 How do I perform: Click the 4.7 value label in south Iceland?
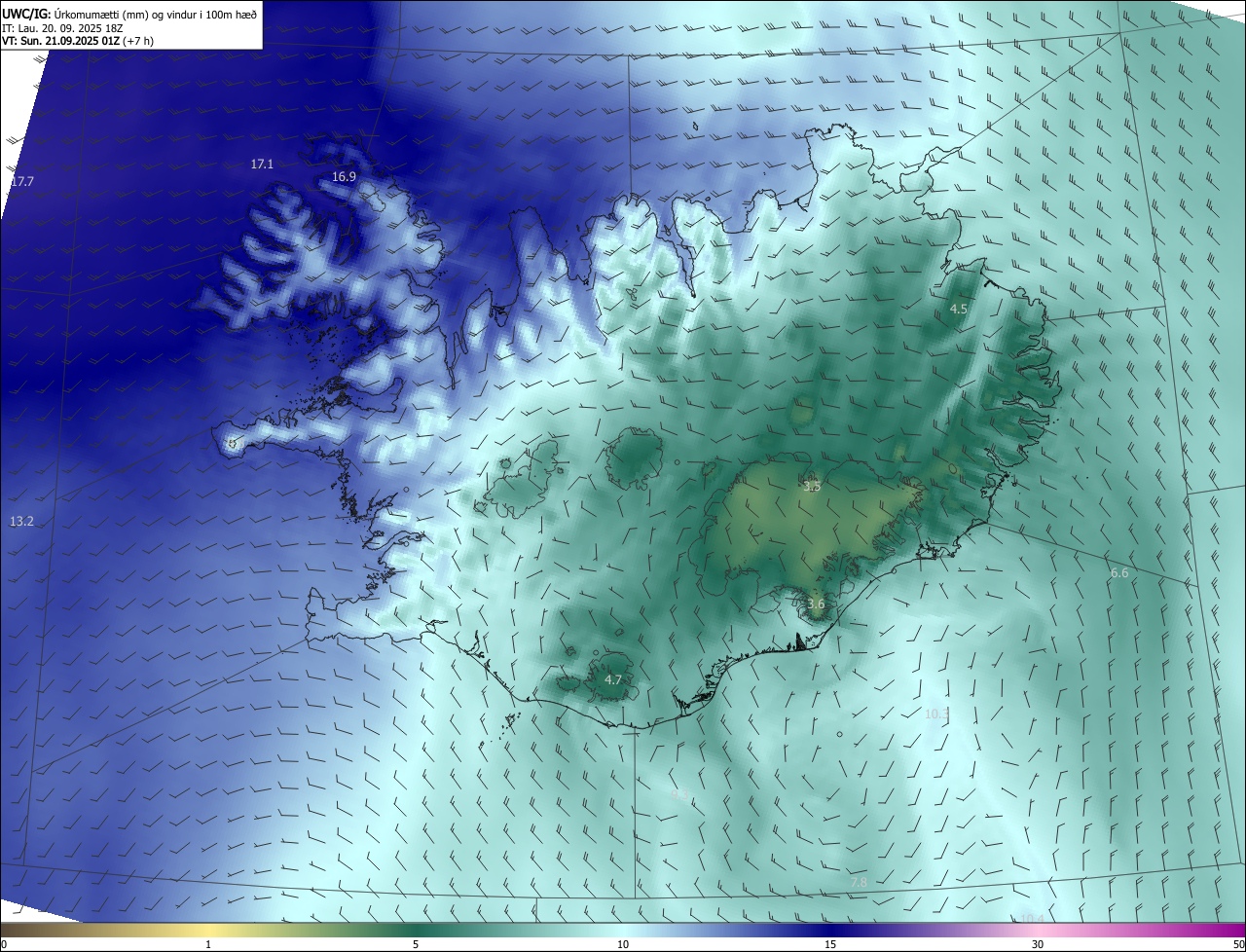tap(613, 679)
